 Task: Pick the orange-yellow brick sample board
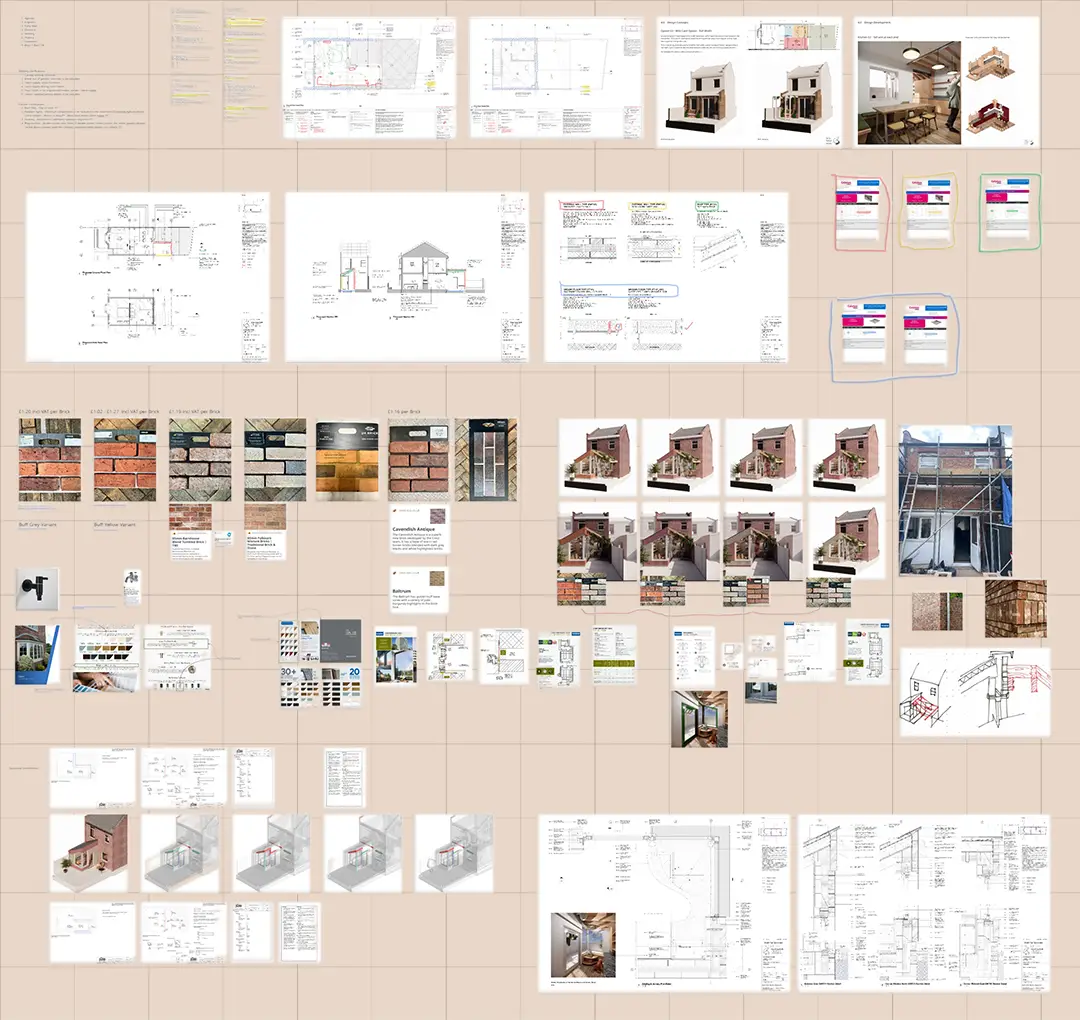pos(345,460)
